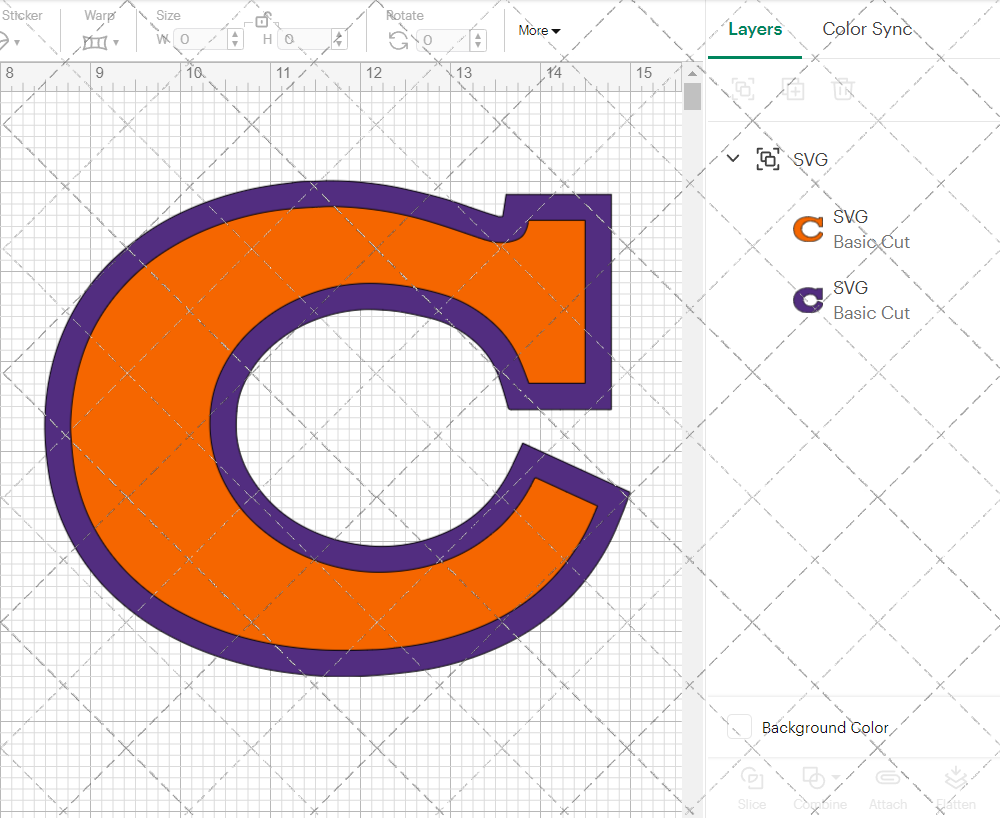Click the orange C layer thumbnail

coord(806,229)
